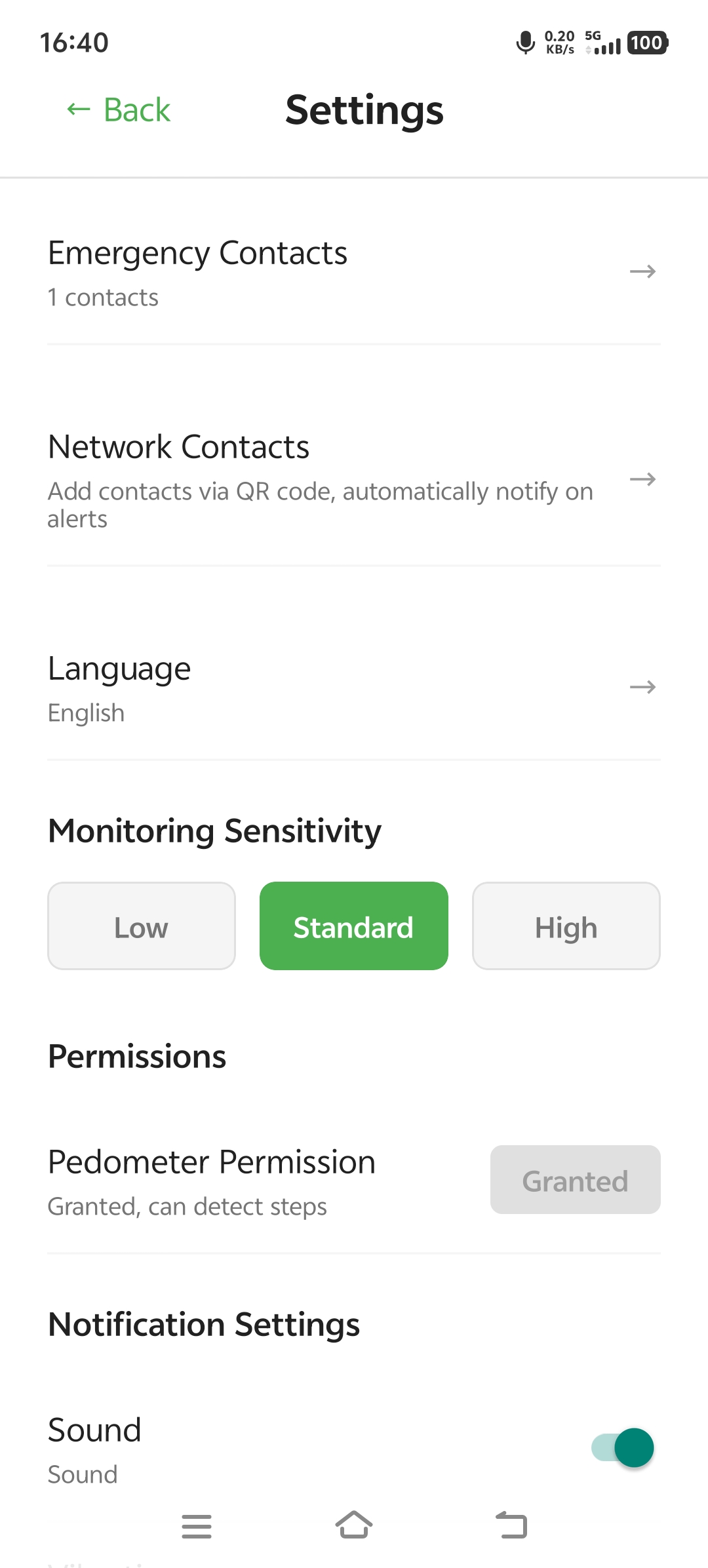Turn off the Sound notification switch
The width and height of the screenshot is (708, 1568).
coord(623,1447)
